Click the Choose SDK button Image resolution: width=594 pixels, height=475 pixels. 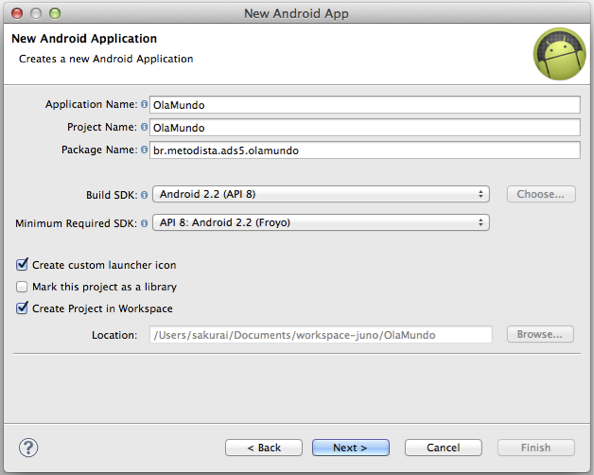[x=541, y=194]
